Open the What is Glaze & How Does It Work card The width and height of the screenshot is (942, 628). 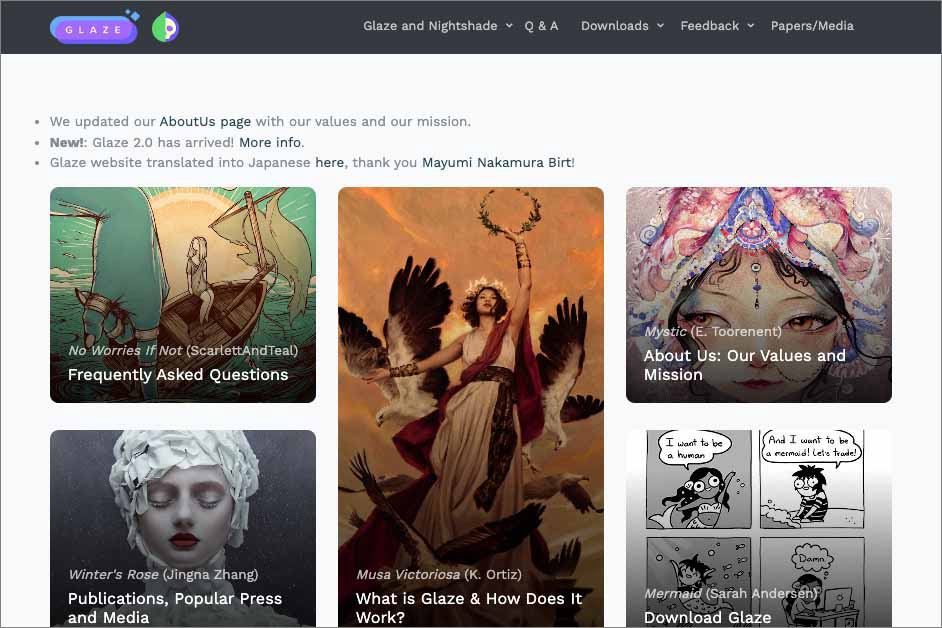coord(471,407)
